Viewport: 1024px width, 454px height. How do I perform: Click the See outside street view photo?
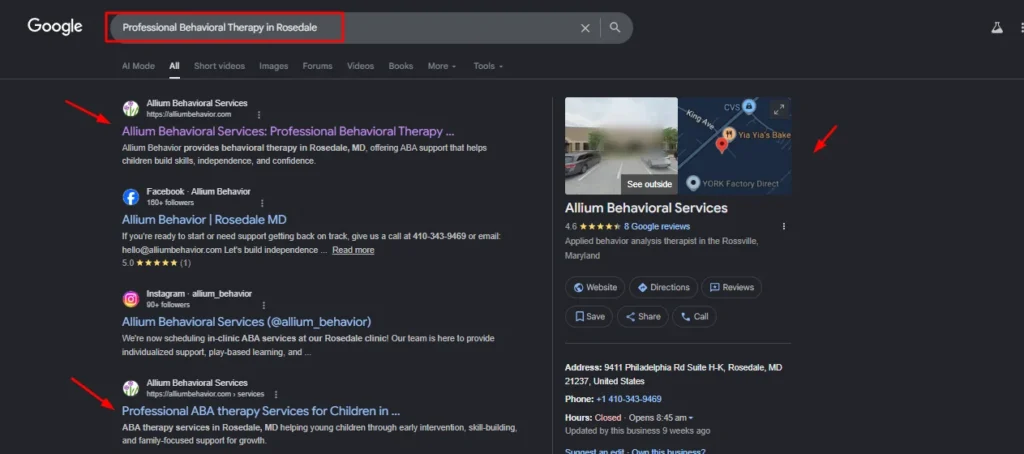pos(621,146)
